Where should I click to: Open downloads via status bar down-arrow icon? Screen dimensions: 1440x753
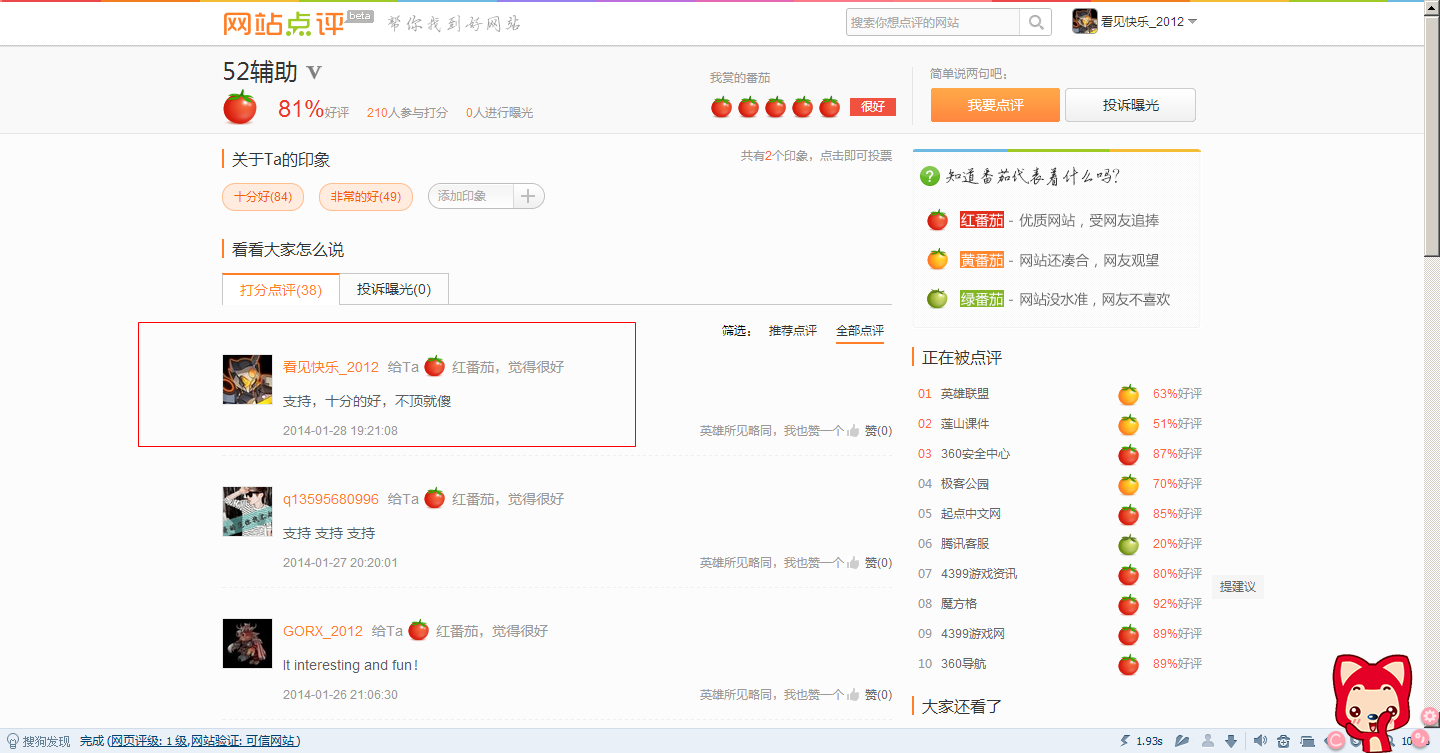click(1232, 741)
